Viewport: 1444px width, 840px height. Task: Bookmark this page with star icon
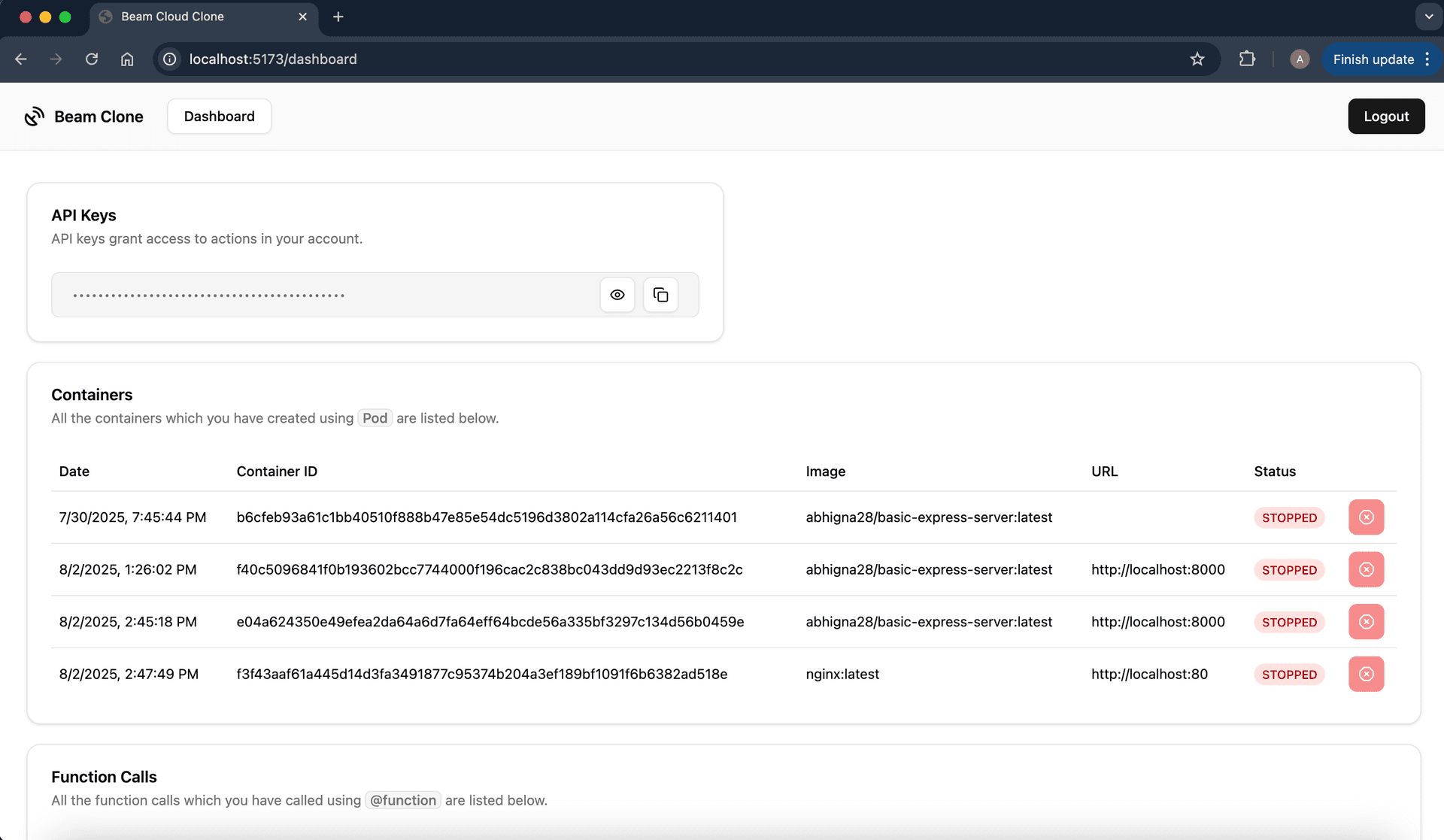(x=1197, y=59)
